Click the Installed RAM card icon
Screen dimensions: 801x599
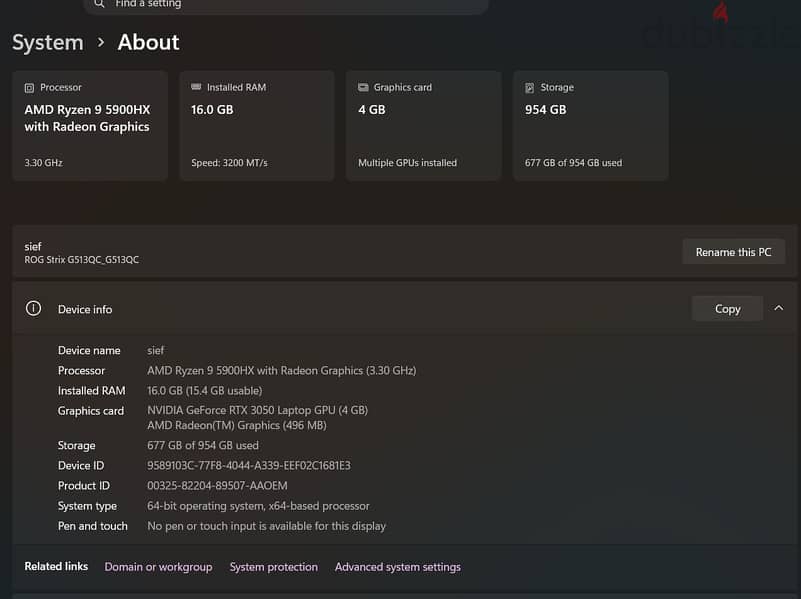pyautogui.click(x=196, y=87)
